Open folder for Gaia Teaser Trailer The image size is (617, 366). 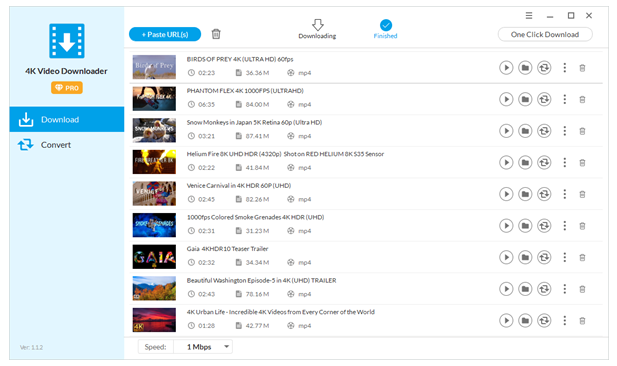pyautogui.click(x=525, y=257)
